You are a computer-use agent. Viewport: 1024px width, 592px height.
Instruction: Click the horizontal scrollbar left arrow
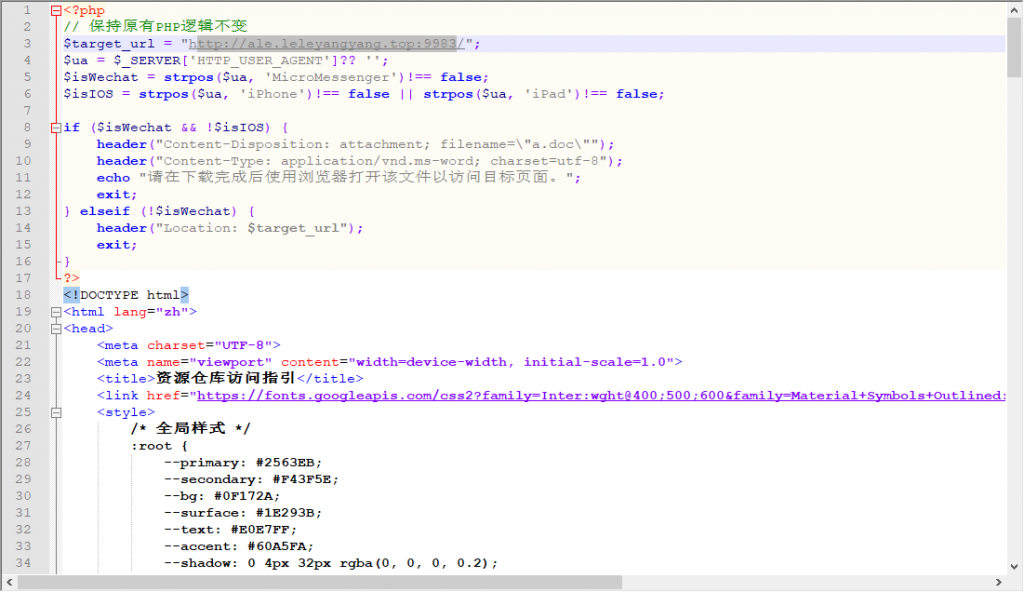(9, 582)
